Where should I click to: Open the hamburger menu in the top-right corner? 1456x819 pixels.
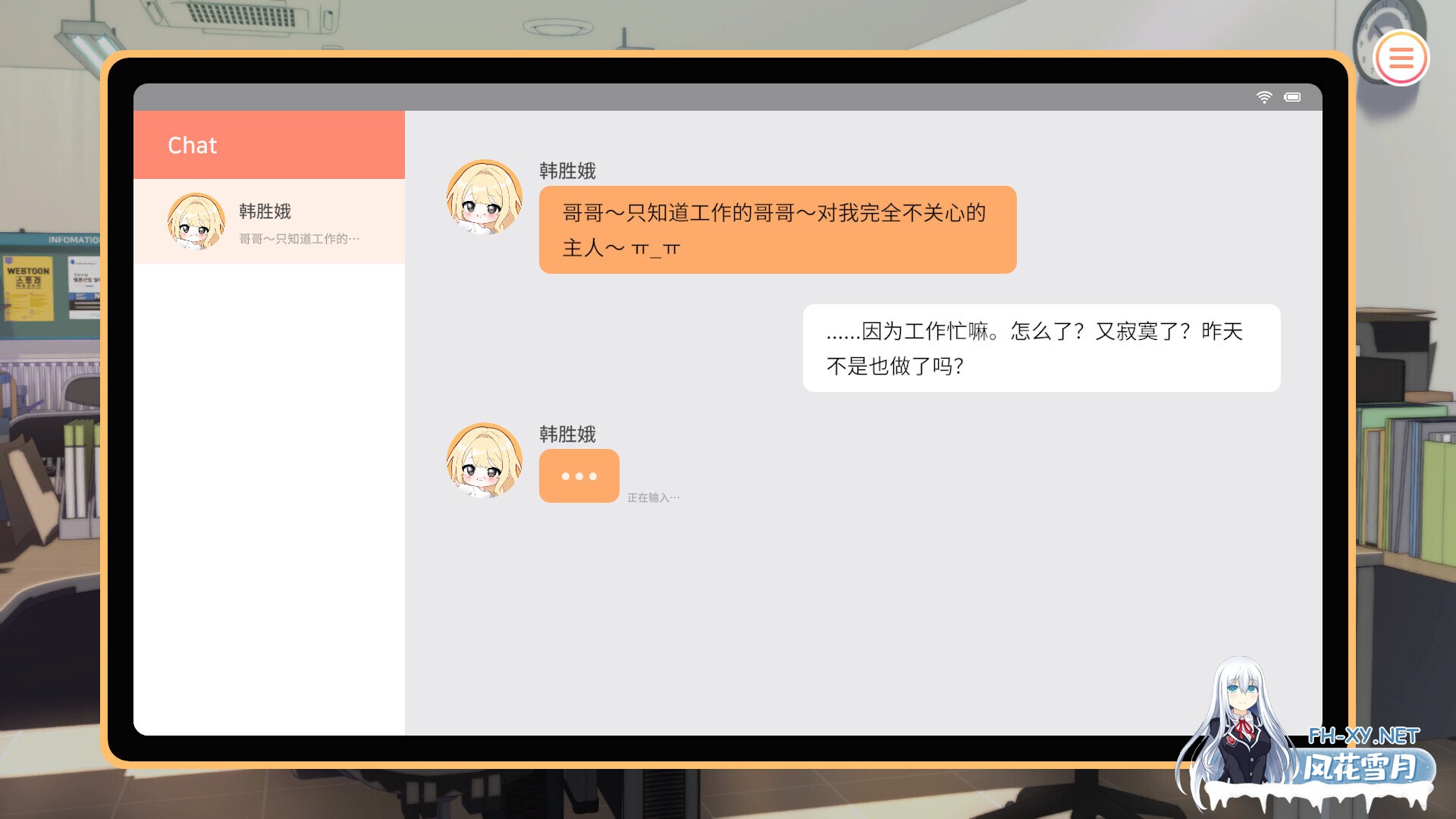[x=1401, y=59]
